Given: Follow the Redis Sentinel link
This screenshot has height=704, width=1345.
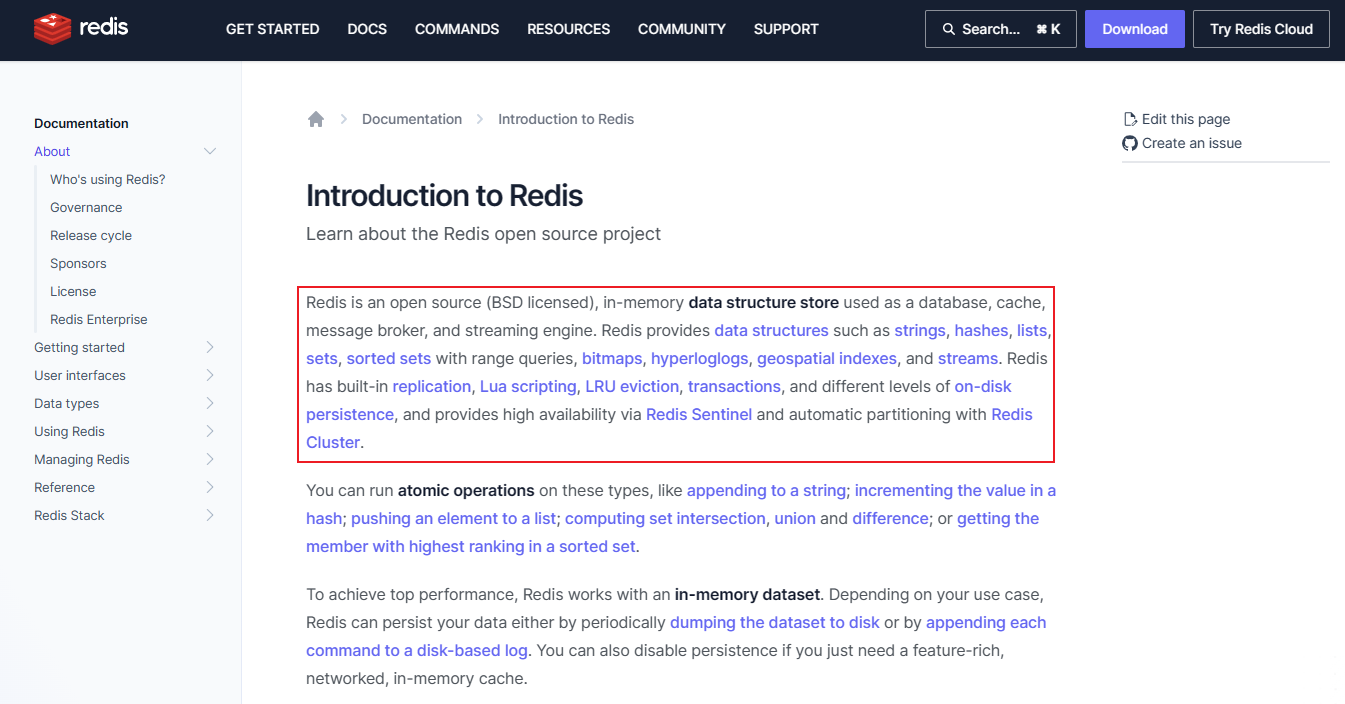Looking at the screenshot, I should pyautogui.click(x=699, y=414).
